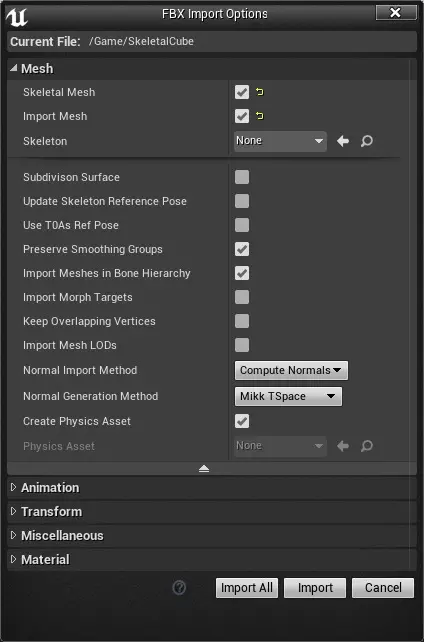Expand the Material section

click(14, 559)
